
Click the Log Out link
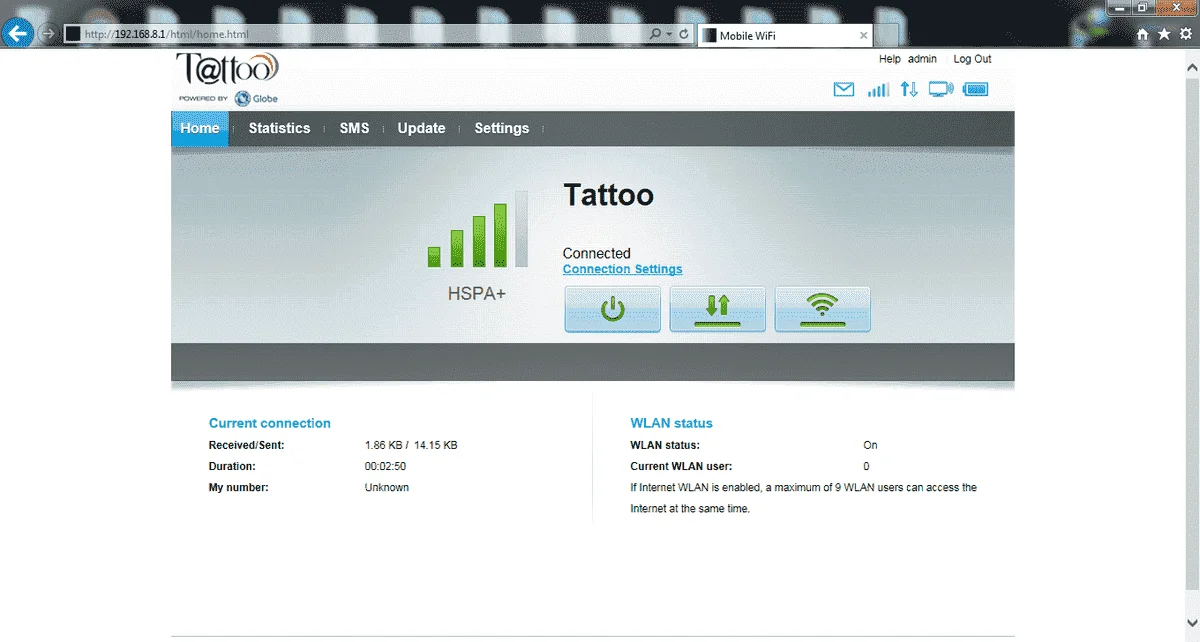pyautogui.click(x=972, y=59)
